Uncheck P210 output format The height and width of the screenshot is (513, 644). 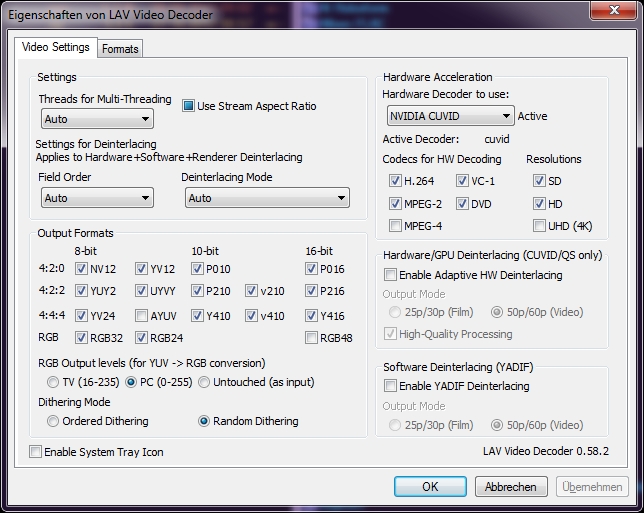click(197, 291)
